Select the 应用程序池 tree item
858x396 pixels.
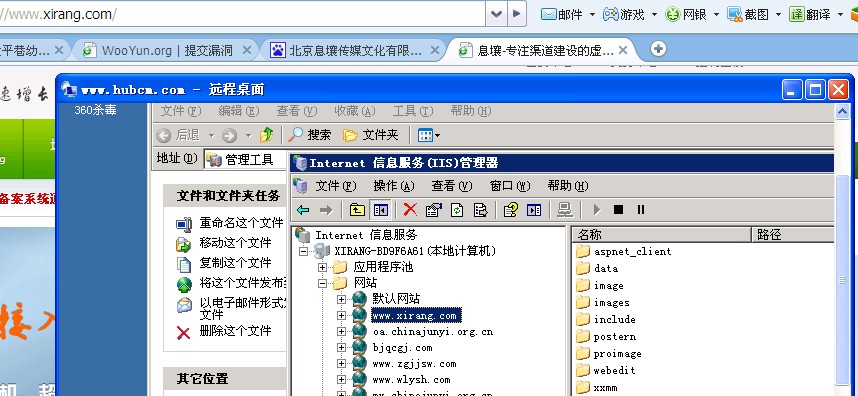point(383,267)
